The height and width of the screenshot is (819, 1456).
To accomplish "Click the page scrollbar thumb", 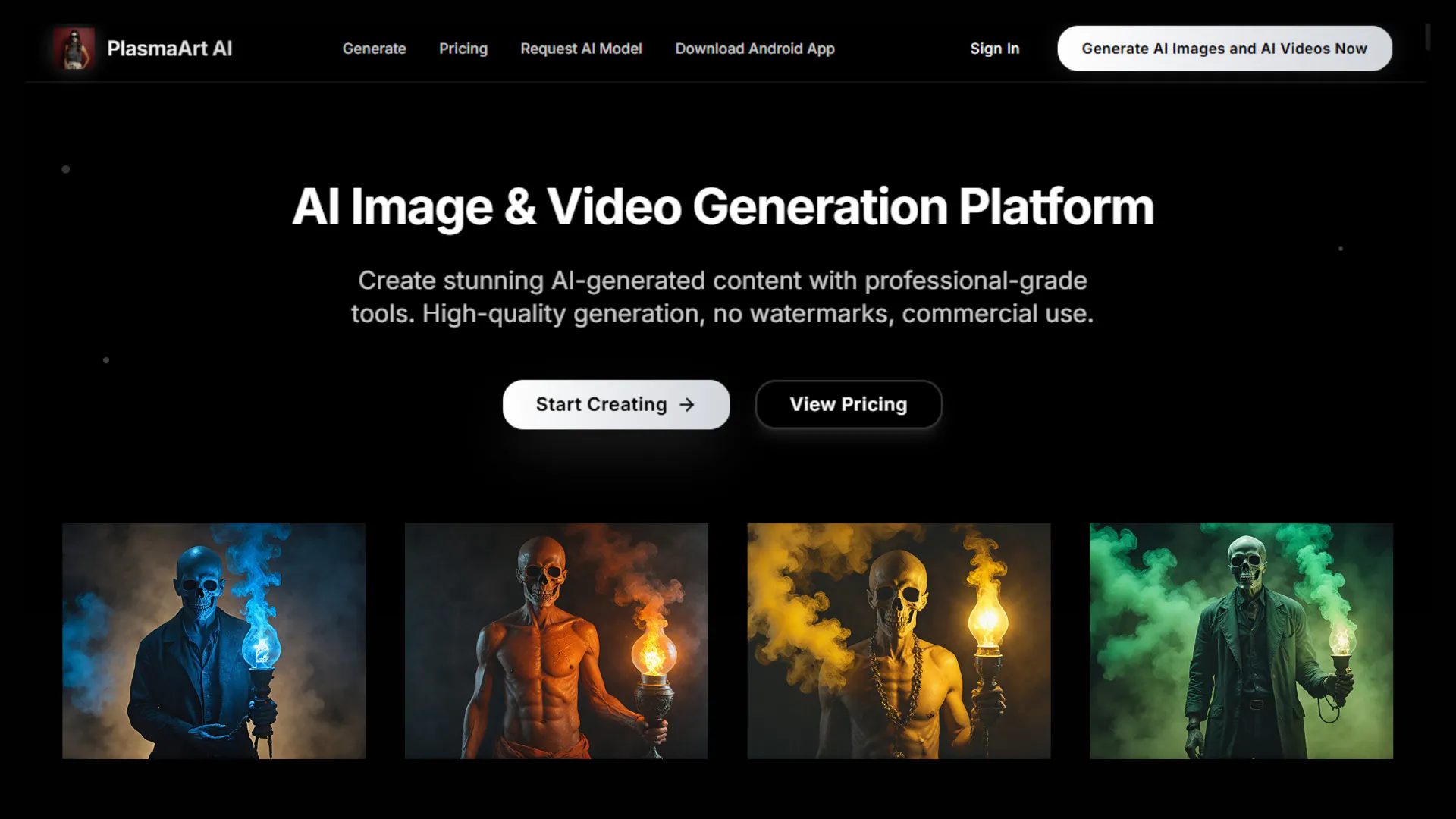I will point(1428,36).
